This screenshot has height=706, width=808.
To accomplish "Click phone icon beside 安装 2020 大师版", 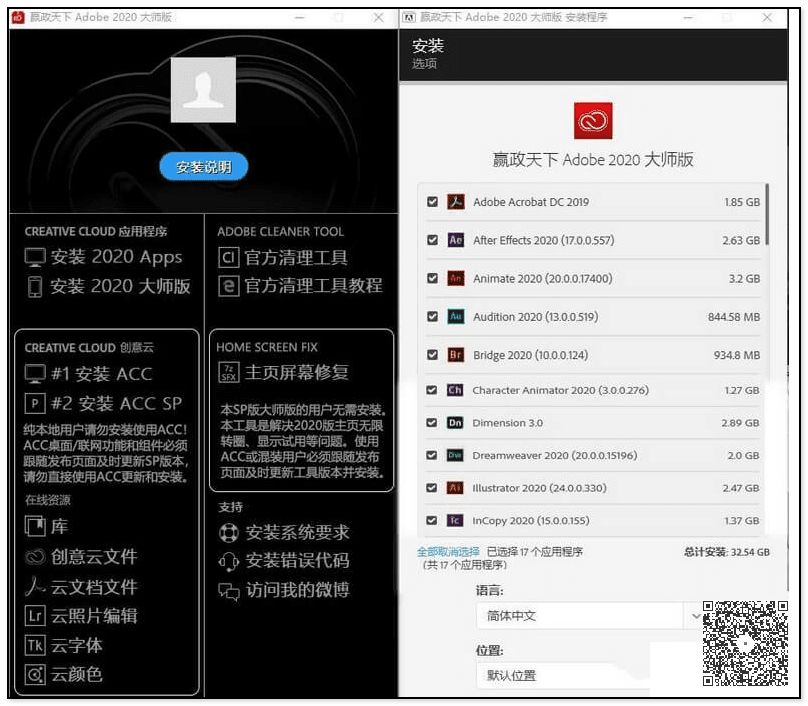I will 35,287.
